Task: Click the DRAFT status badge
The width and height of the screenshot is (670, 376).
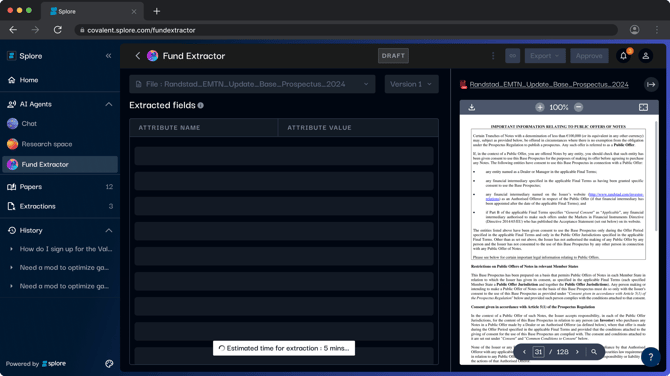Action: click(393, 56)
